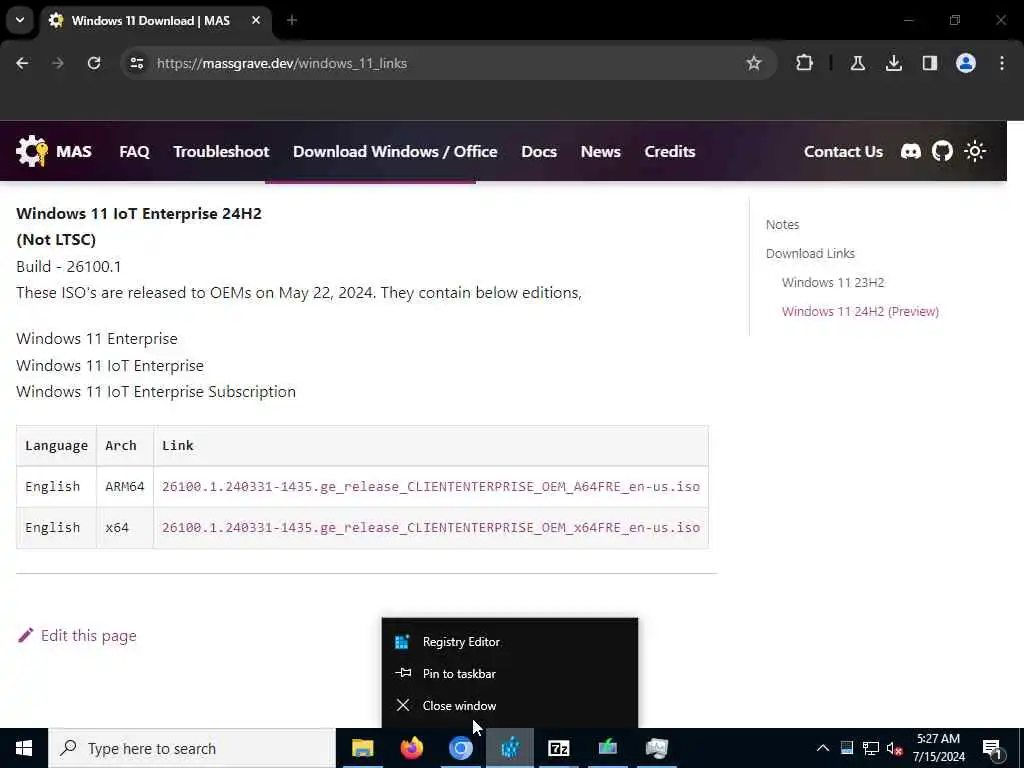Open the News nav item

click(600, 152)
